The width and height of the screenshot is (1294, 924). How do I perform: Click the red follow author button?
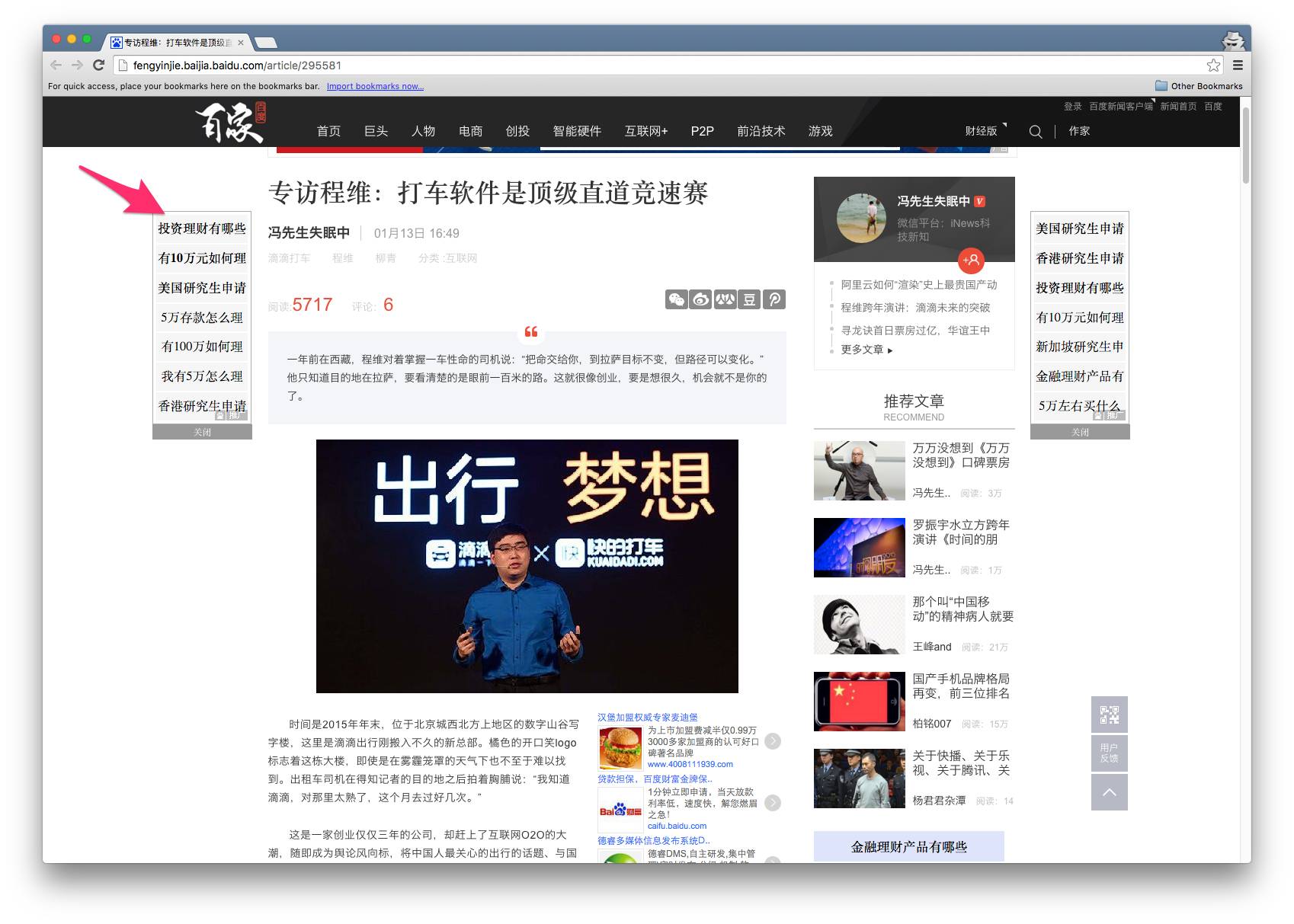tap(971, 261)
